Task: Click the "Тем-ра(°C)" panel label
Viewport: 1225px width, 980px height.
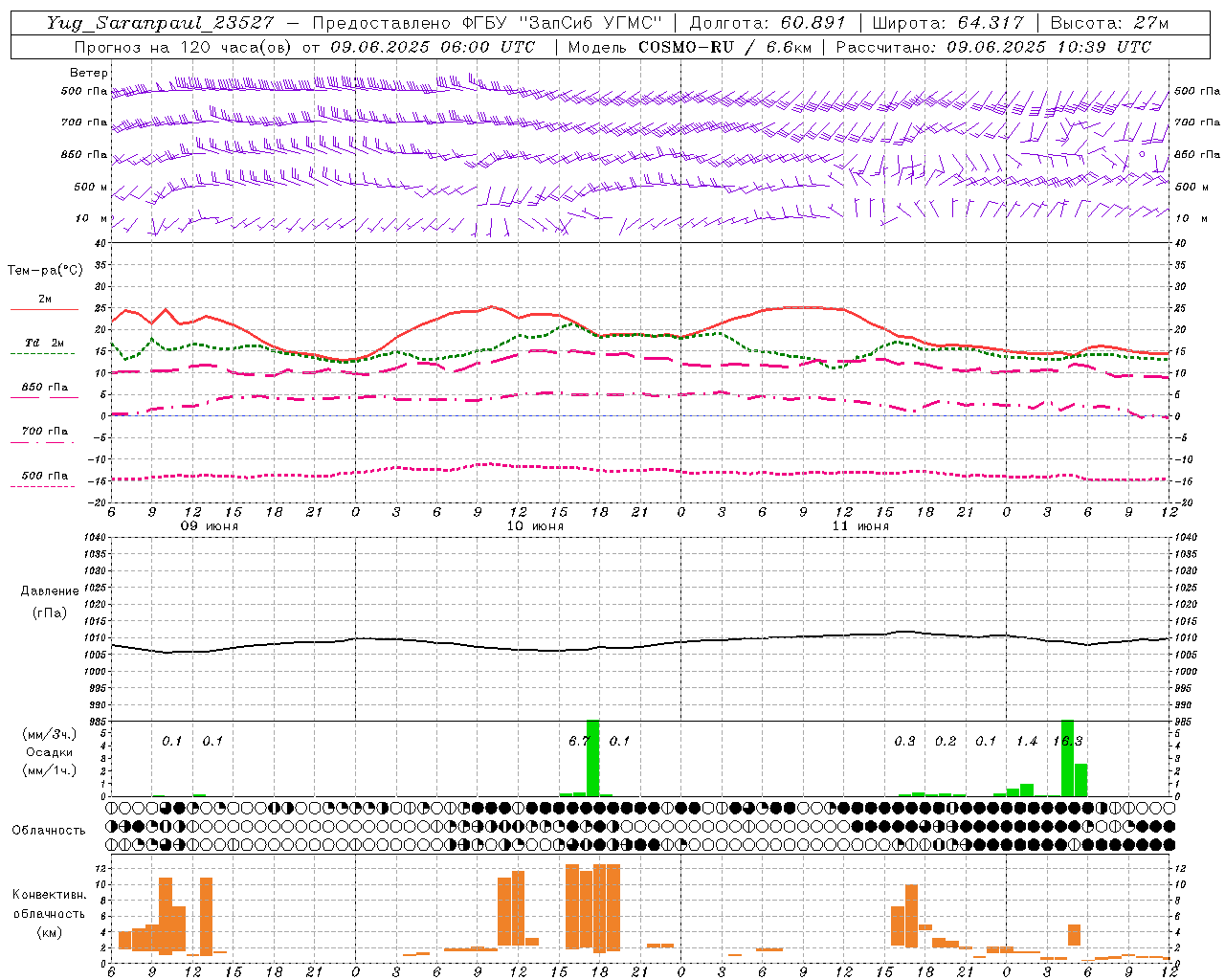Action: 45,271
